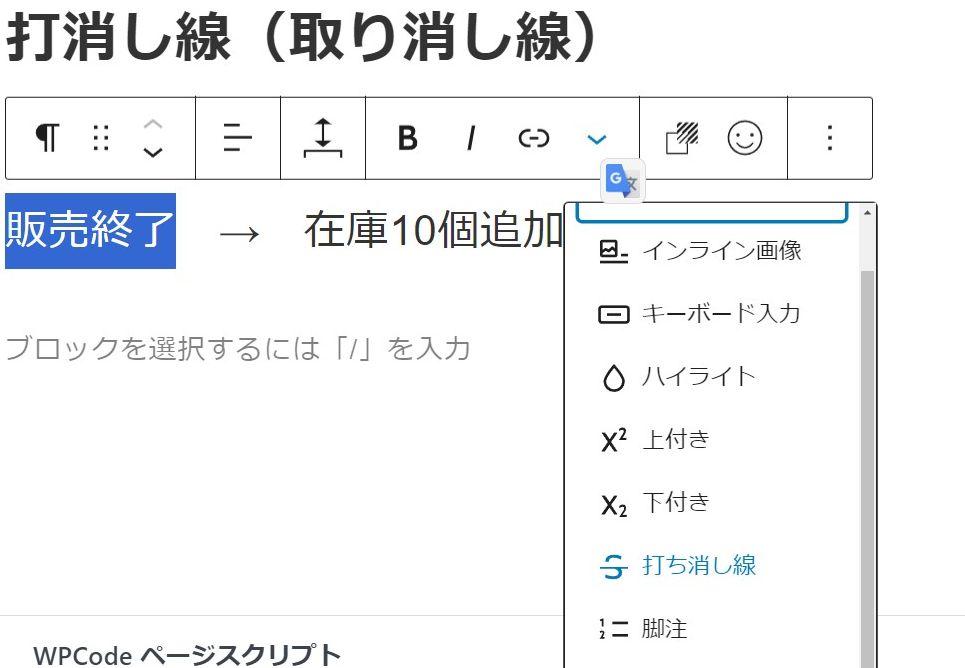Open block options three-dot menu
Screen dimensions: 965x668
click(x=829, y=138)
